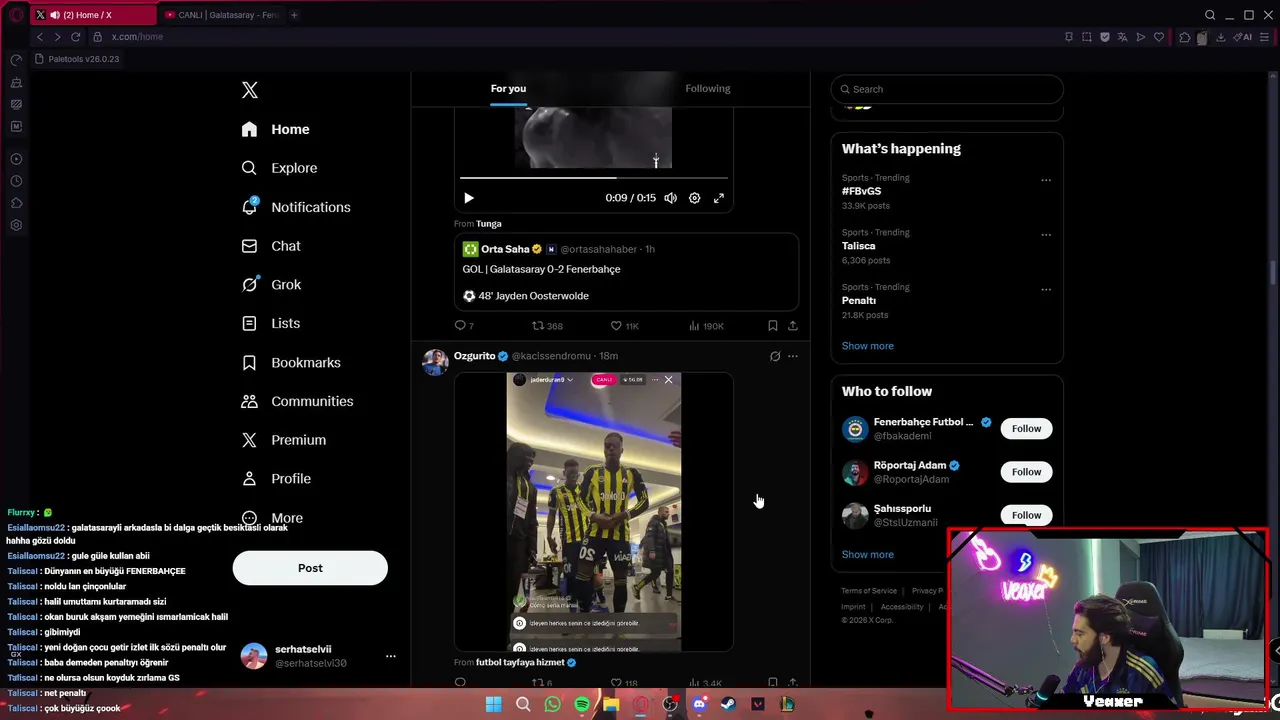Open Notifications
The height and width of the screenshot is (720, 1280).
[x=296, y=207]
